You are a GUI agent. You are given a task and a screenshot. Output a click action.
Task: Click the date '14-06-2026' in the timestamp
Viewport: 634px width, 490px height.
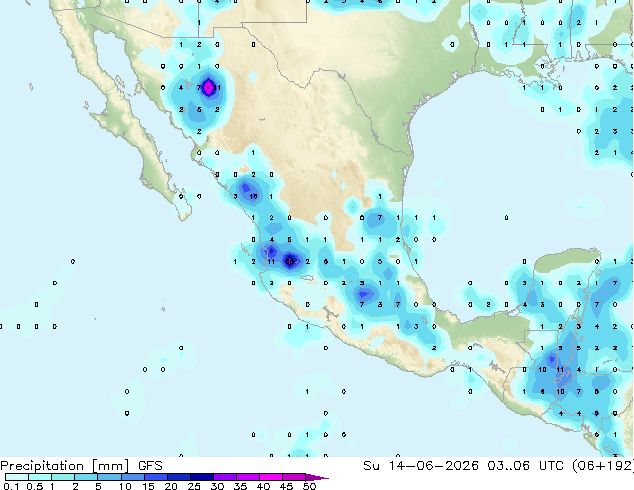[x=433, y=466]
